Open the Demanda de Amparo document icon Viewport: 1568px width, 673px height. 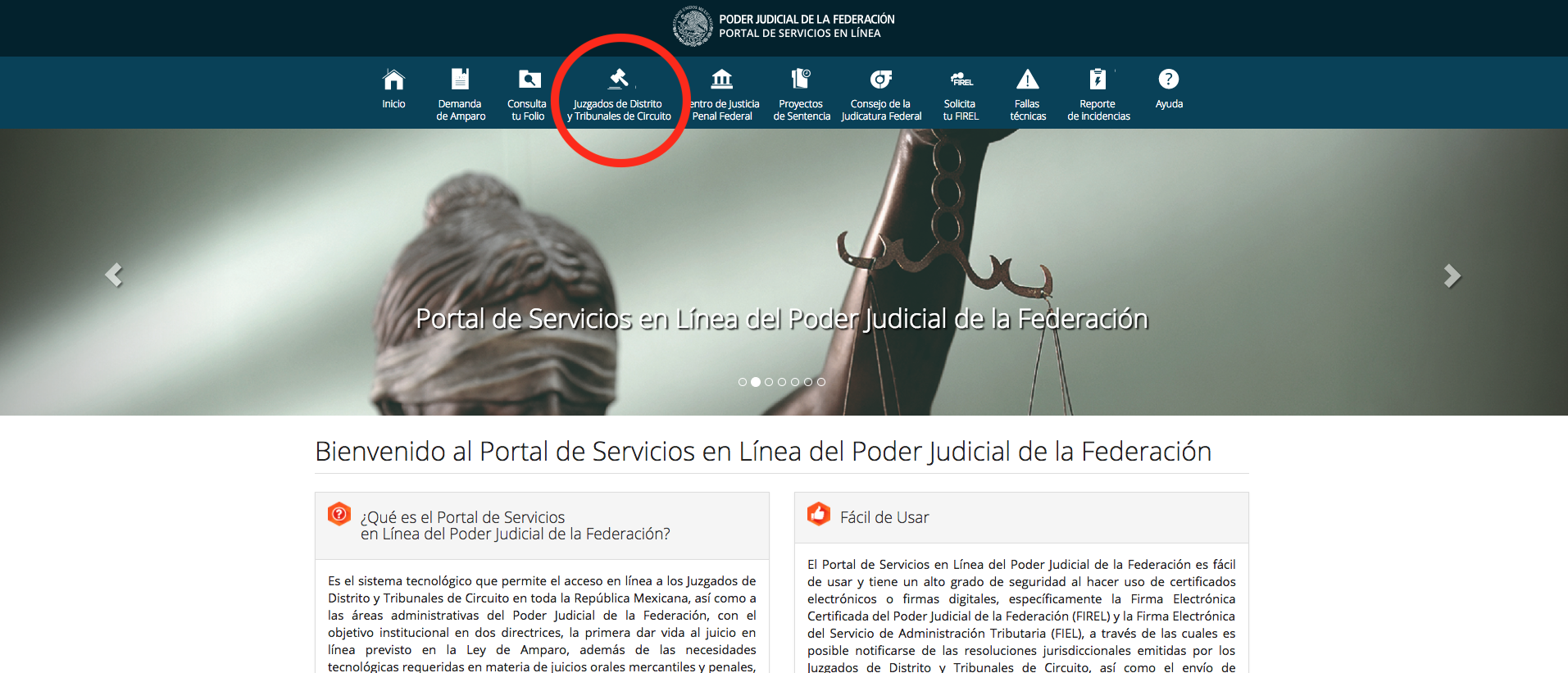pyautogui.click(x=460, y=79)
